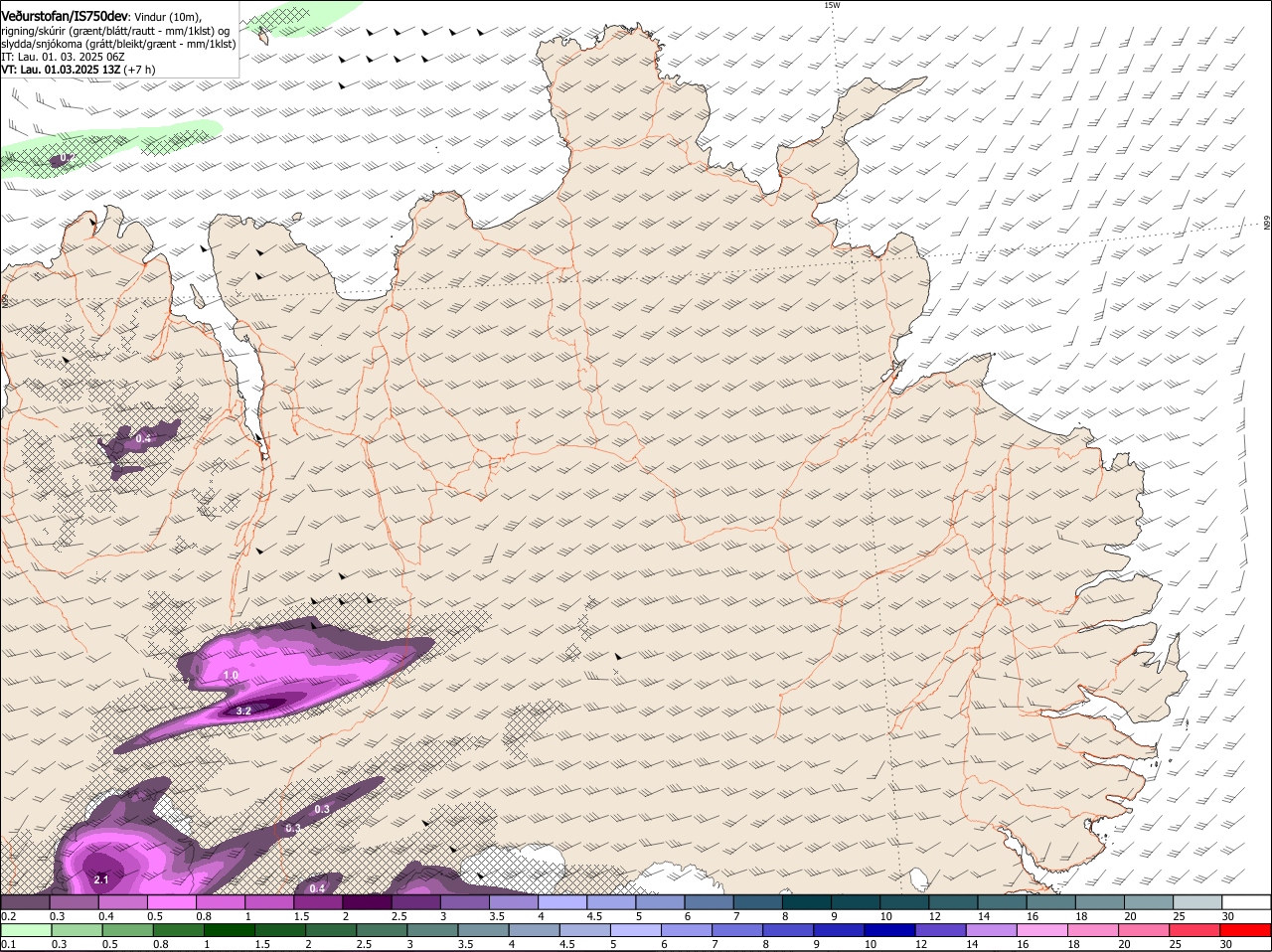Viewport: 1272px width, 952px height.
Task: Pick the pale grey 25–30 swatch in the upper legend row
Action: [1197, 901]
